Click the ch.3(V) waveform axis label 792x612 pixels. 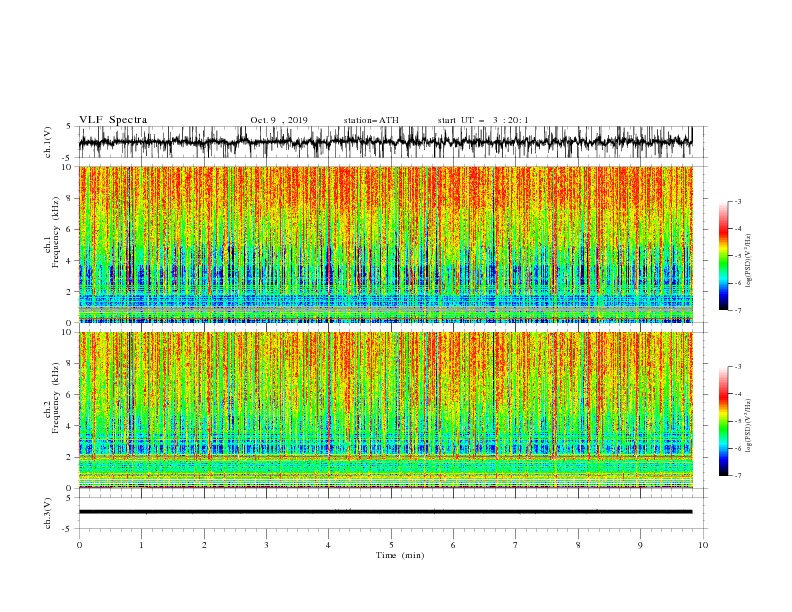48,513
